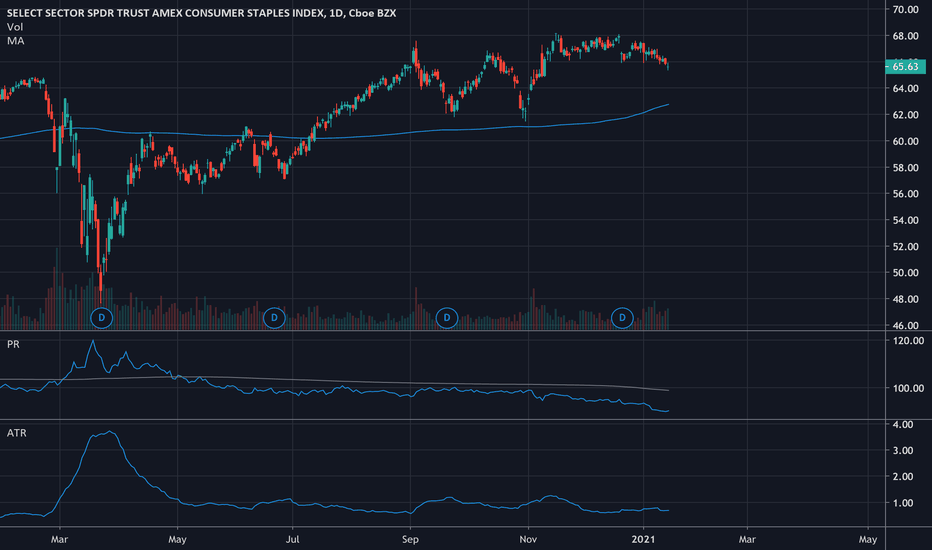Click the 48.00 price axis value
The width and height of the screenshot is (932, 550).
(x=905, y=299)
